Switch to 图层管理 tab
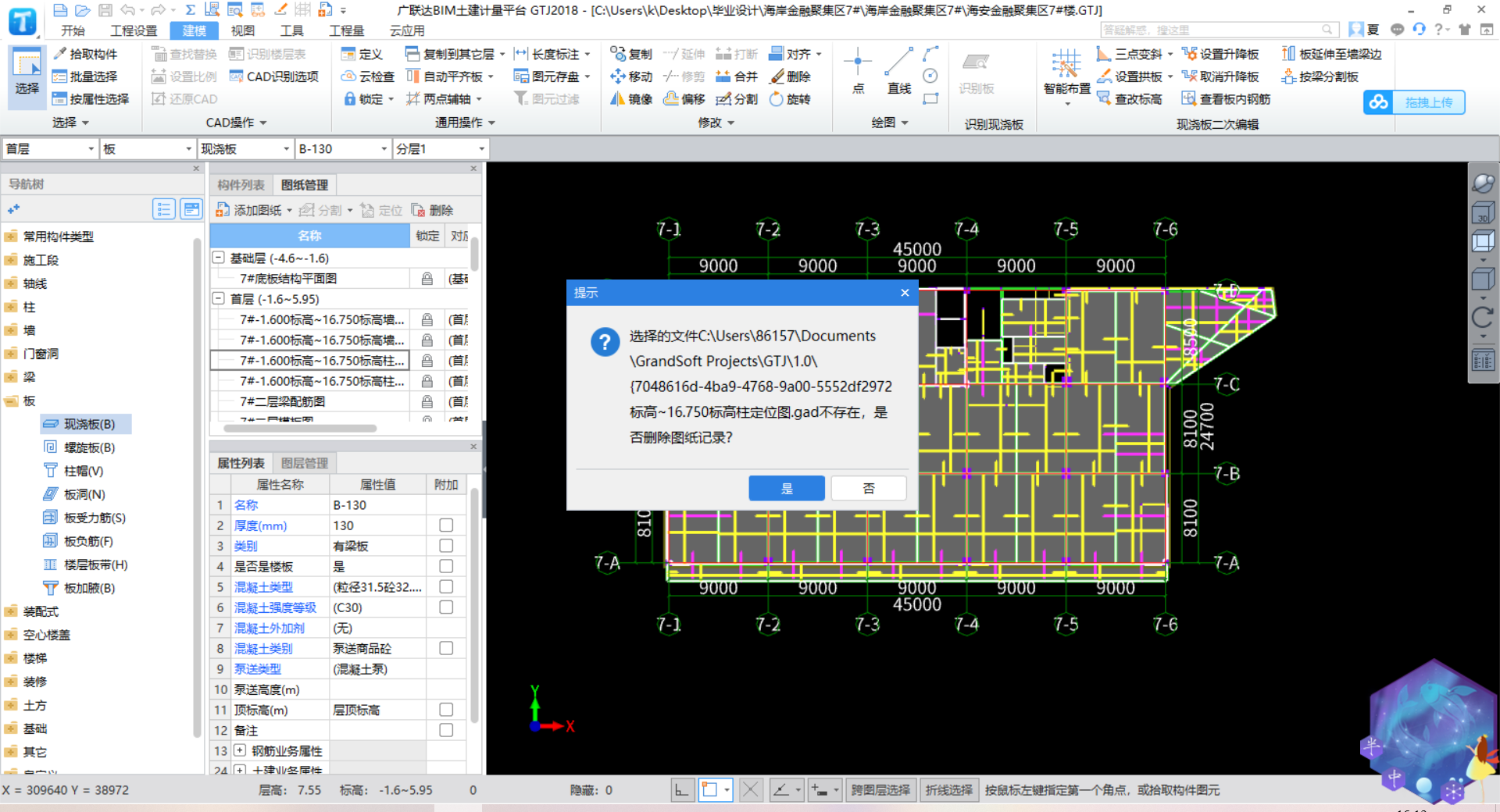This screenshot has width=1500, height=812. (x=305, y=463)
